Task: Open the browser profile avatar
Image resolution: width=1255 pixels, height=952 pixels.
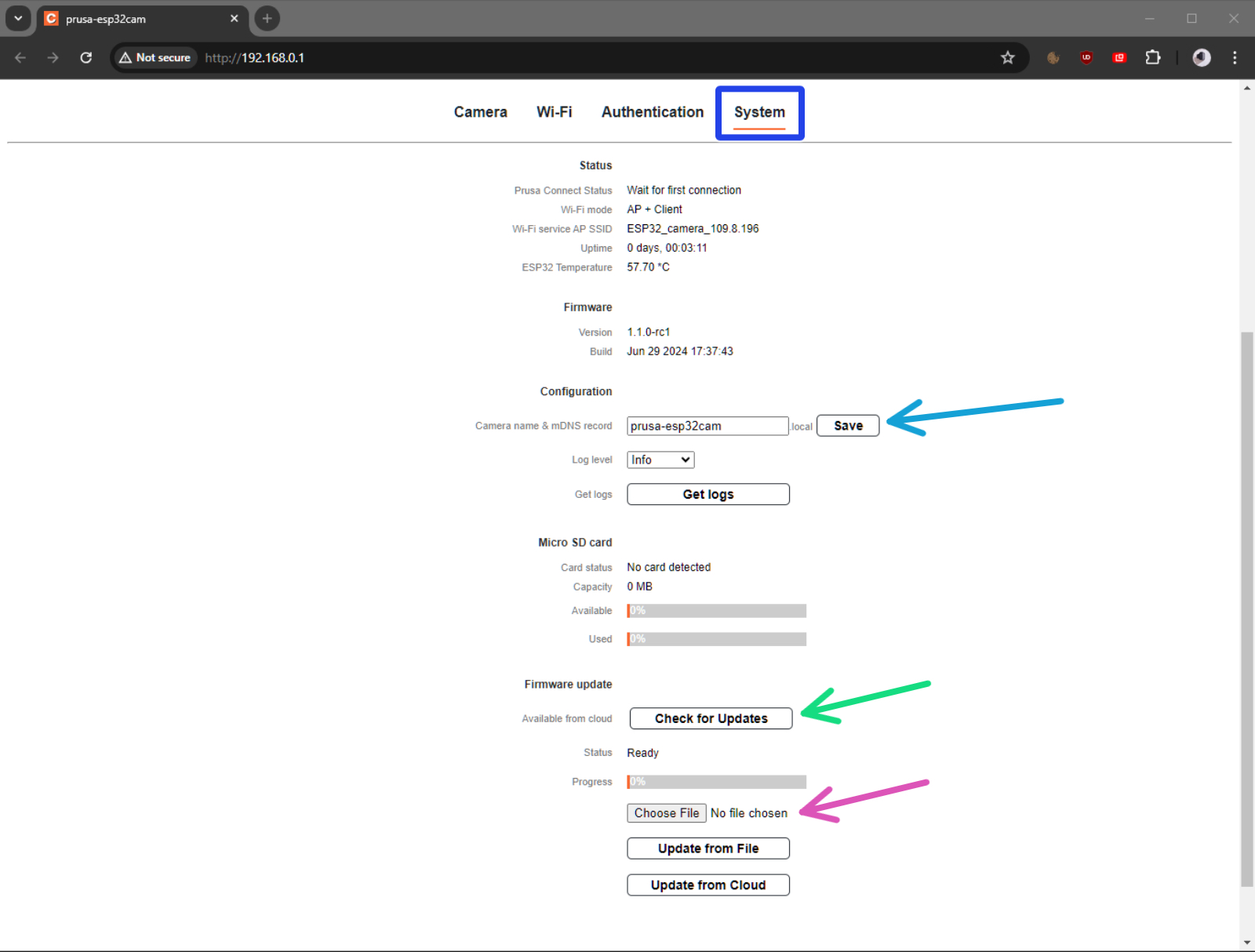Action: [1202, 57]
